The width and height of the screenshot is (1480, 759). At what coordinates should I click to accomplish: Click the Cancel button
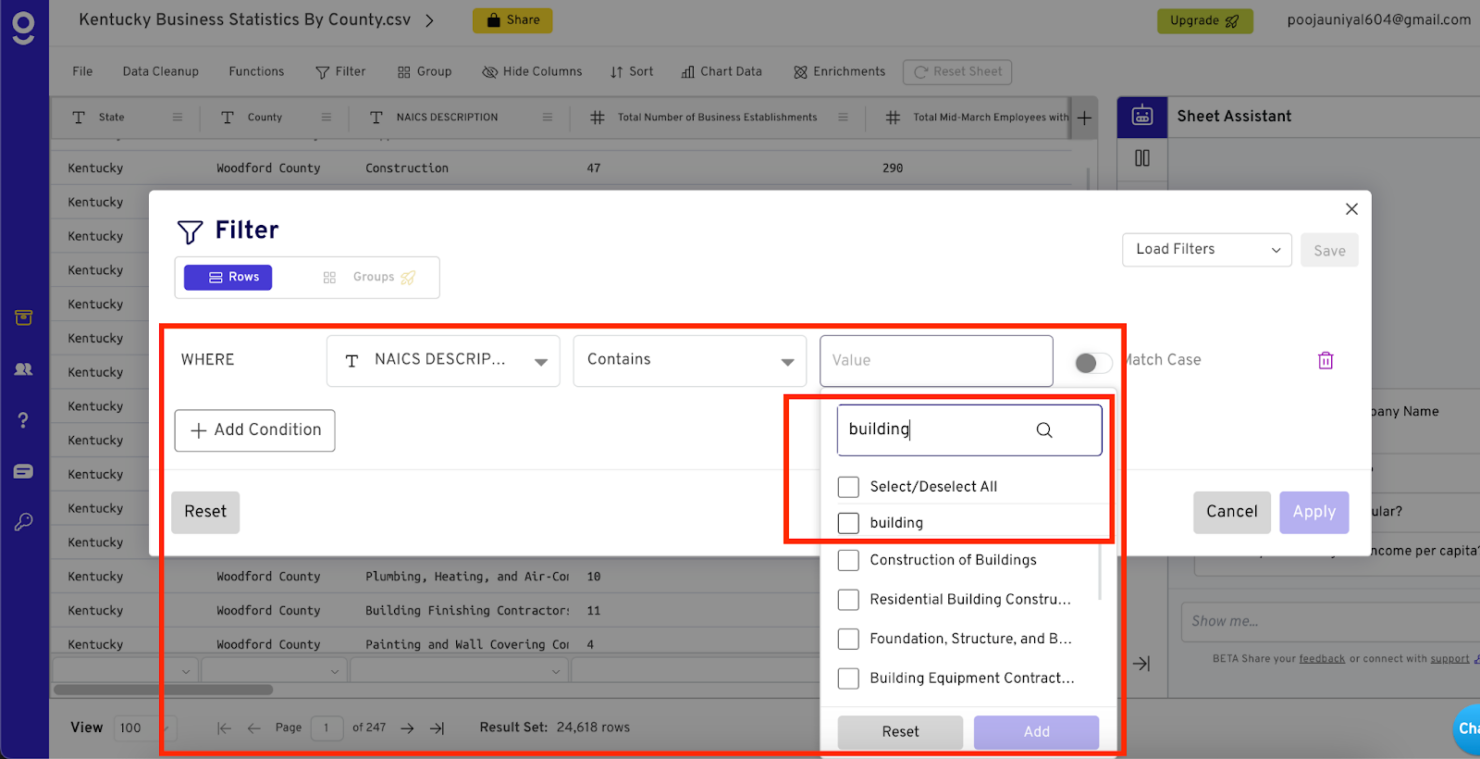point(1232,512)
